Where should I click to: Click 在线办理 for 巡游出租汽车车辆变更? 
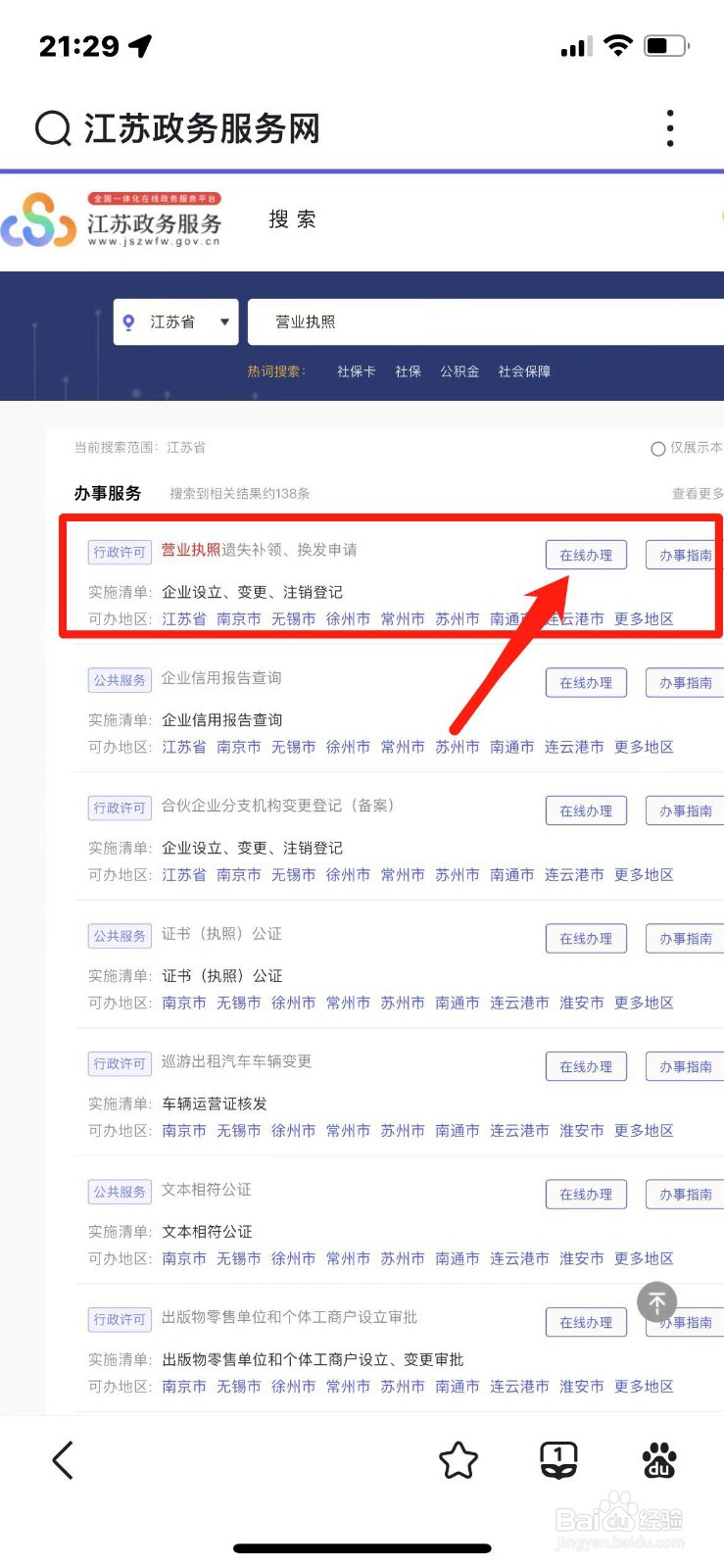tap(586, 1067)
